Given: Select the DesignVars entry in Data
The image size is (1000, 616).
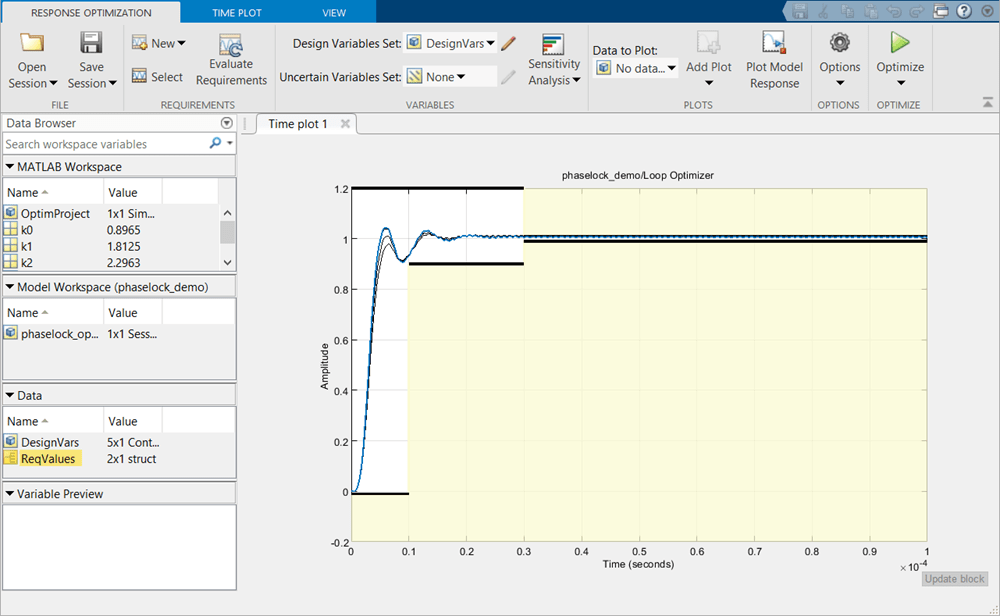Looking at the screenshot, I should point(119,442).
